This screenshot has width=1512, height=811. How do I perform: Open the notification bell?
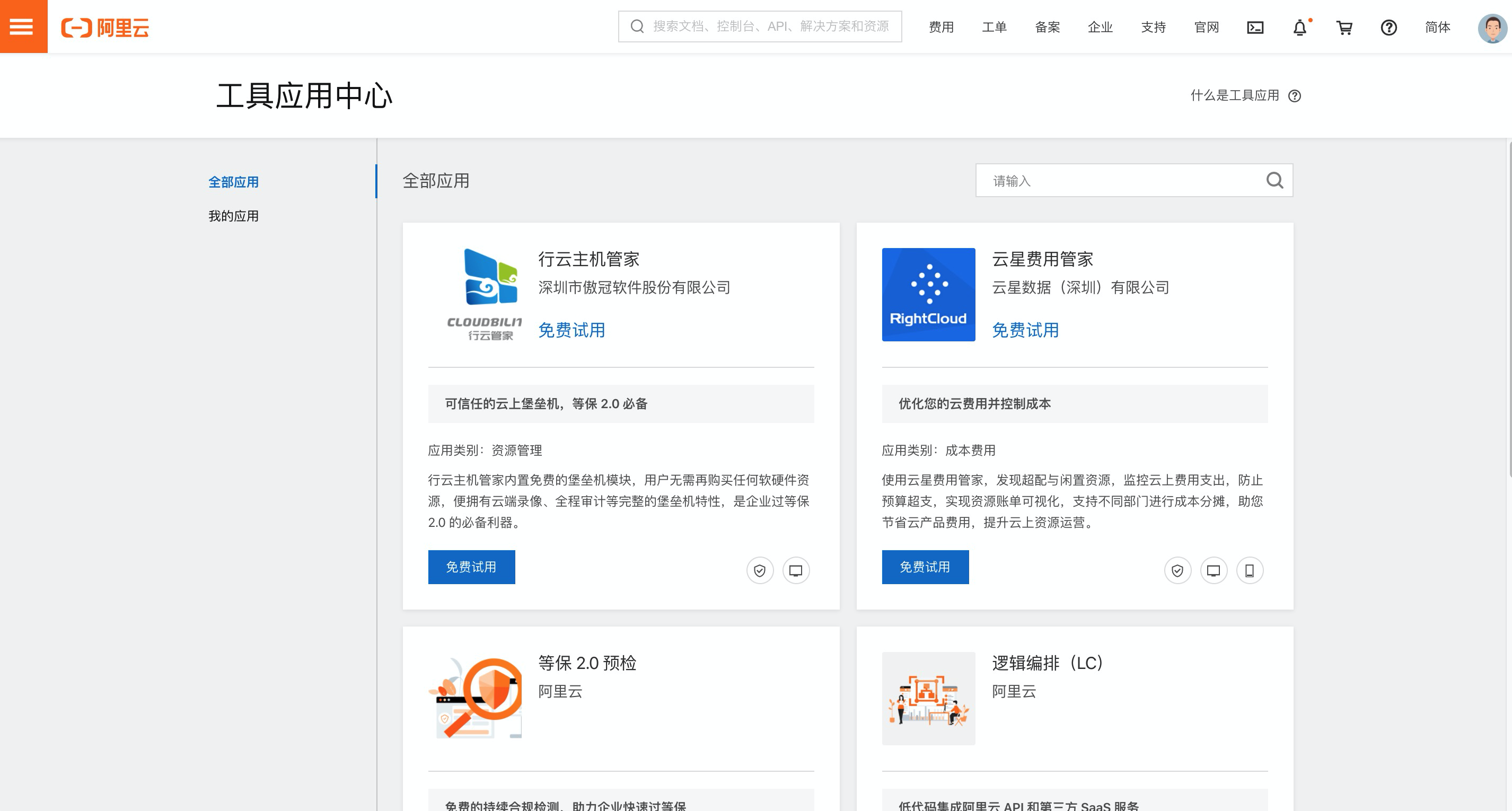[1300, 27]
